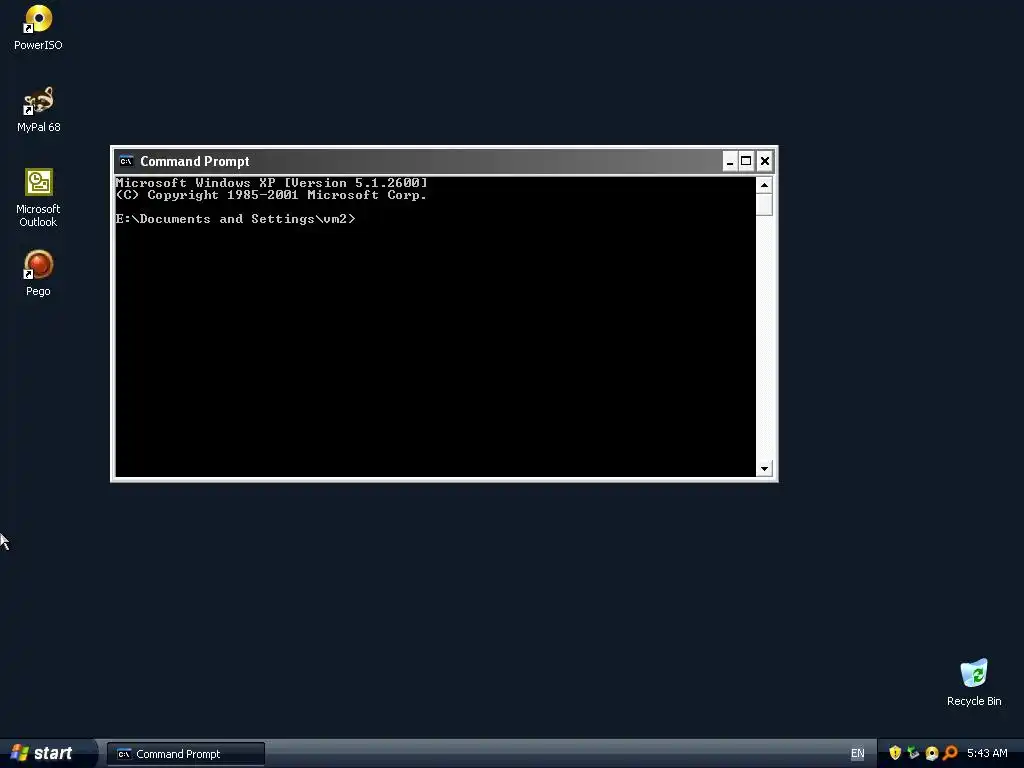Click the "Microsoft Windows XP [Version 5.1.2600]" line
1024x768 pixels.
click(272, 182)
